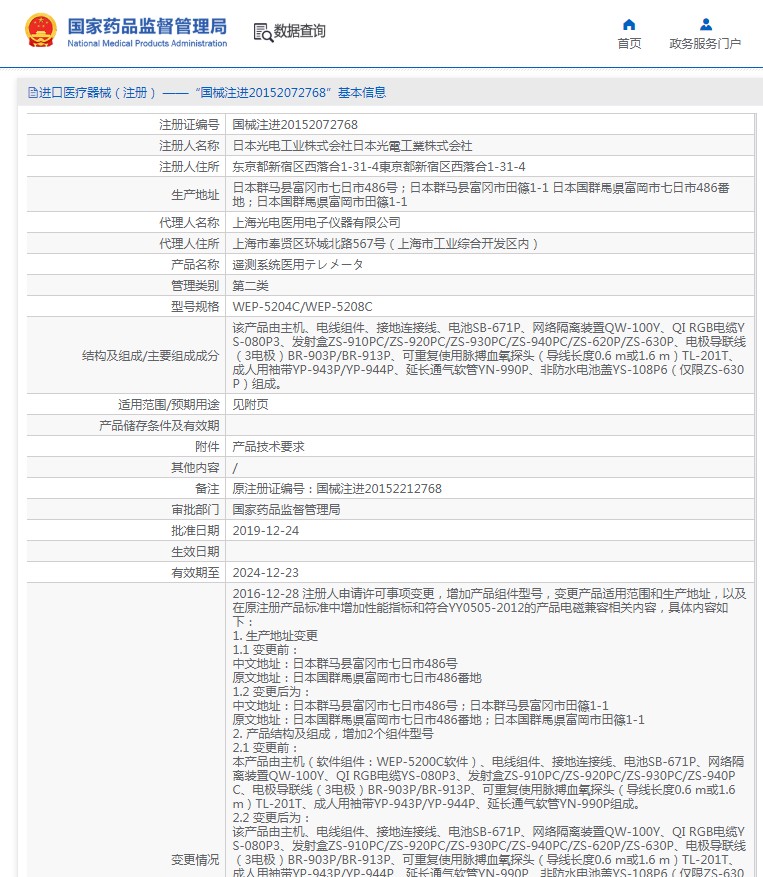The width and height of the screenshot is (763, 877).
Task: Click the national emblem logo
Action: [40, 31]
